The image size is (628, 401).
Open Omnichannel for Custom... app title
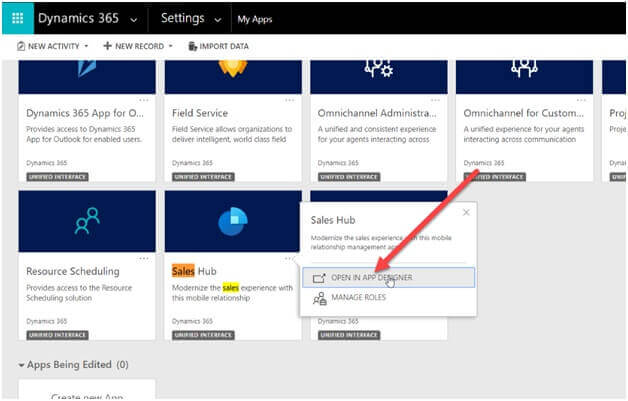pyautogui.click(x=523, y=113)
